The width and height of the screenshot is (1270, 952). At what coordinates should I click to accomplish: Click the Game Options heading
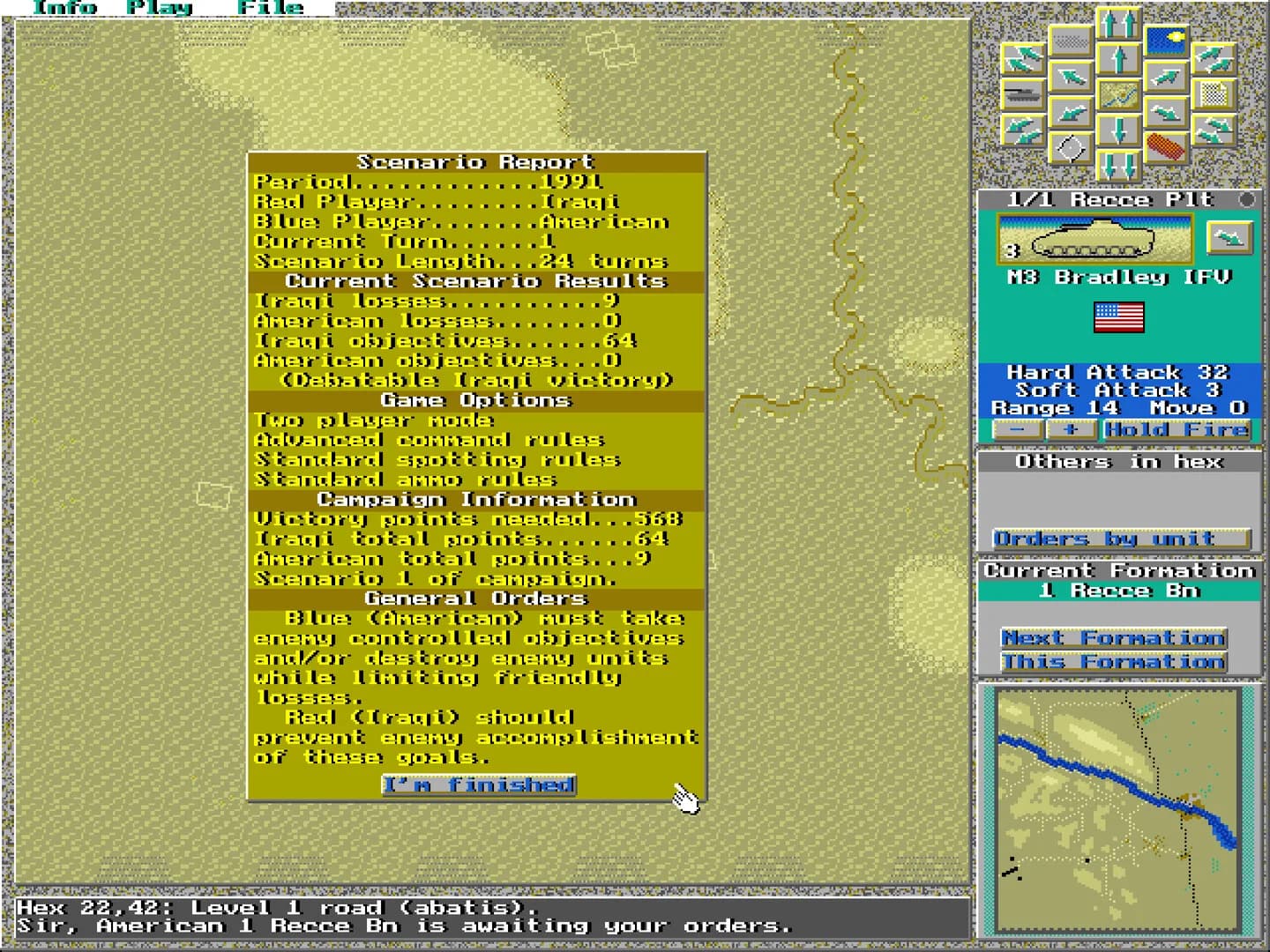point(476,400)
